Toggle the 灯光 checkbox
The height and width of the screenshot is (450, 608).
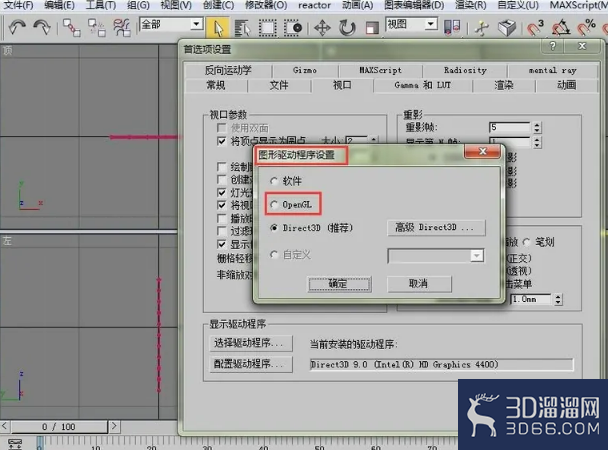pos(222,192)
